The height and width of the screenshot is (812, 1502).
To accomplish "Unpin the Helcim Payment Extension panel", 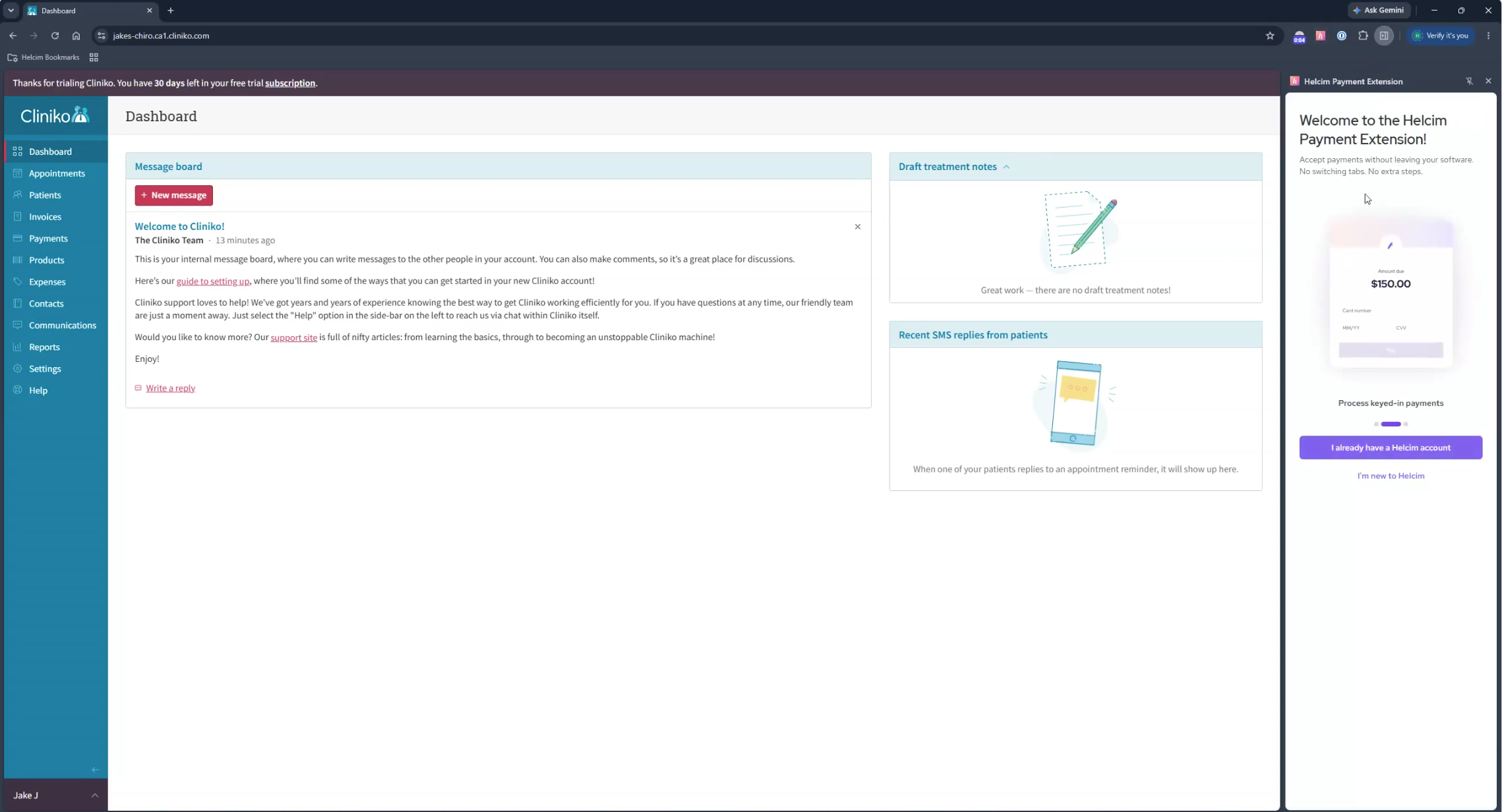I will point(1469,81).
